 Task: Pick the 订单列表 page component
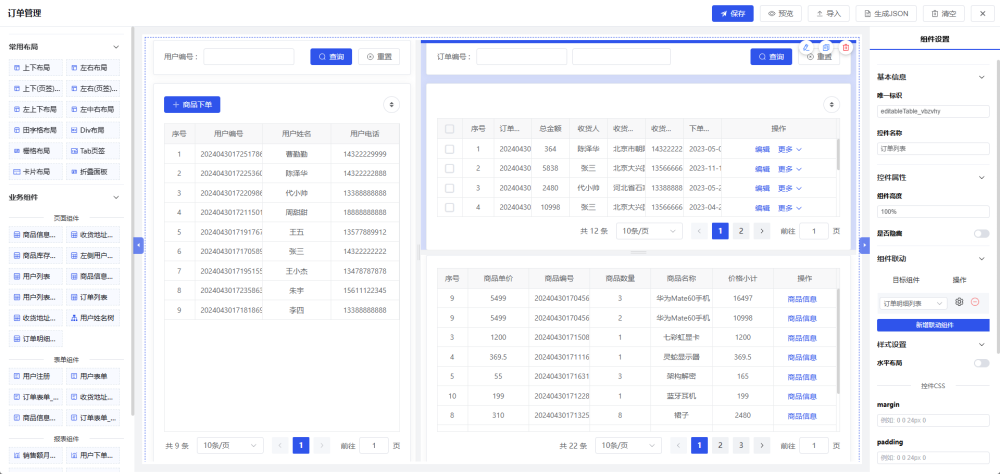tap(92, 297)
